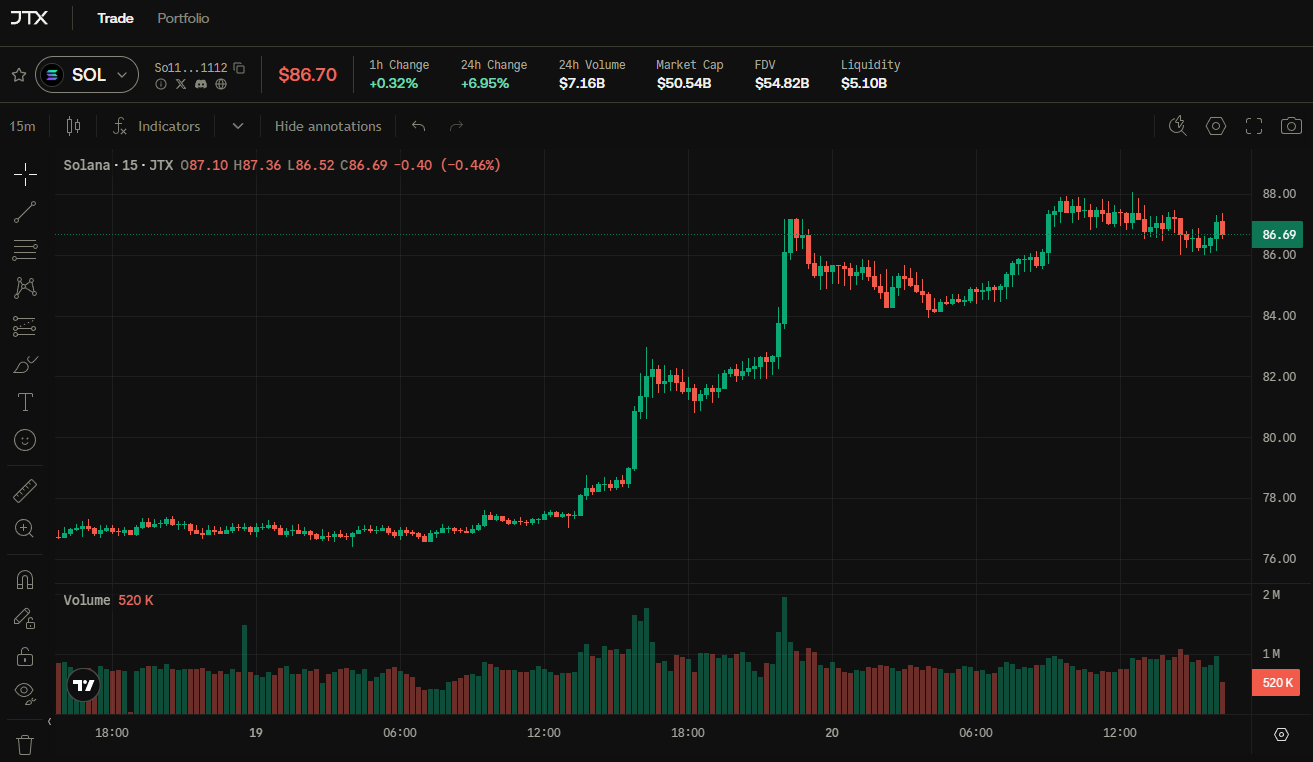The height and width of the screenshot is (762, 1313).
Task: Select the brush drawing tool
Action: [26, 364]
